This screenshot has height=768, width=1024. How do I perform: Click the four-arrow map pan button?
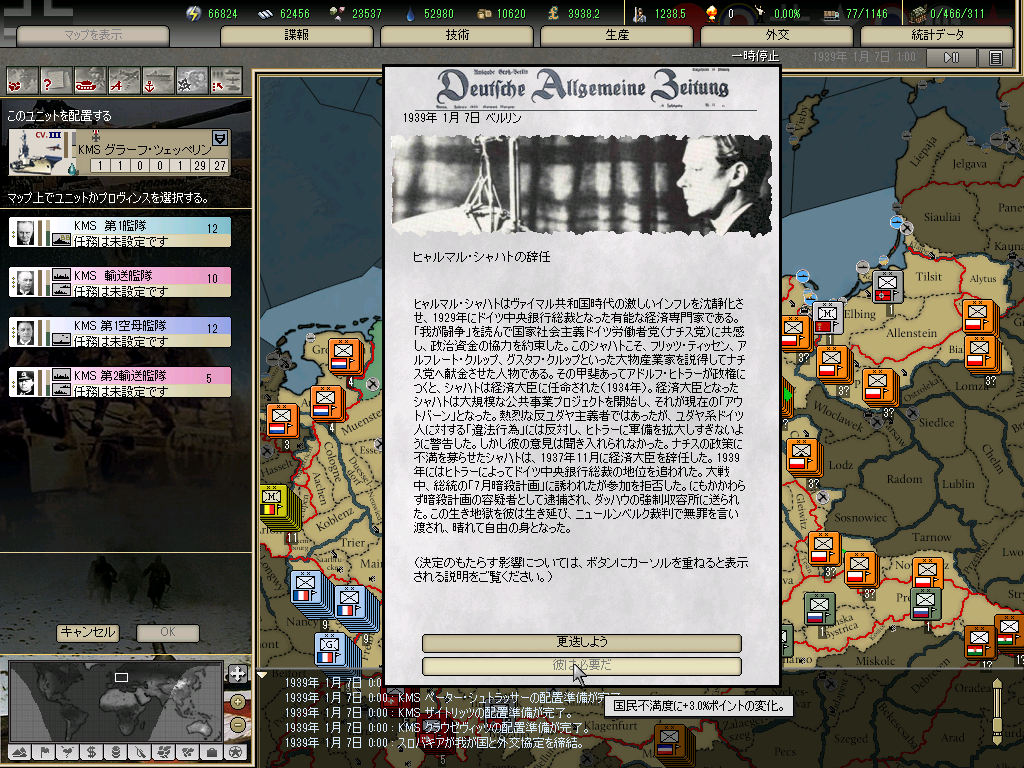(x=238, y=674)
